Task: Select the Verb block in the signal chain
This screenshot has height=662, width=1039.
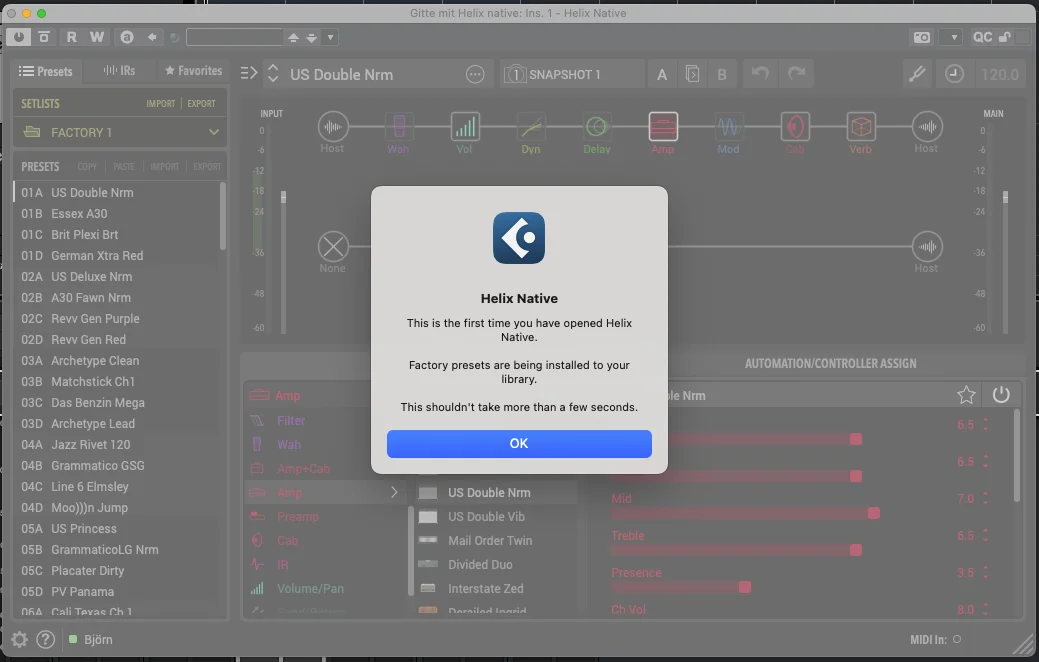Action: coord(861,127)
